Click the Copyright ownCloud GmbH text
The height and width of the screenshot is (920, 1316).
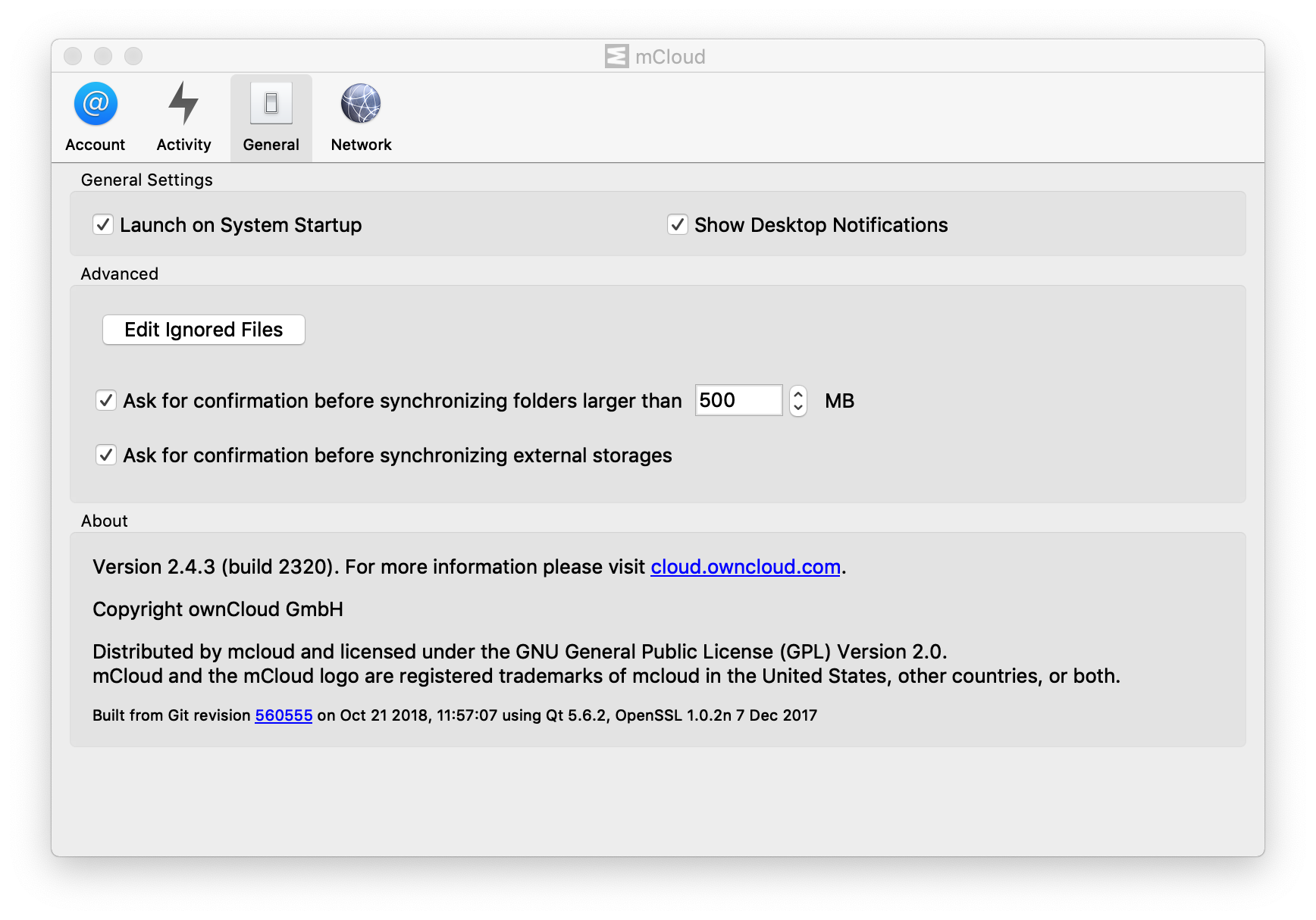[218, 609]
